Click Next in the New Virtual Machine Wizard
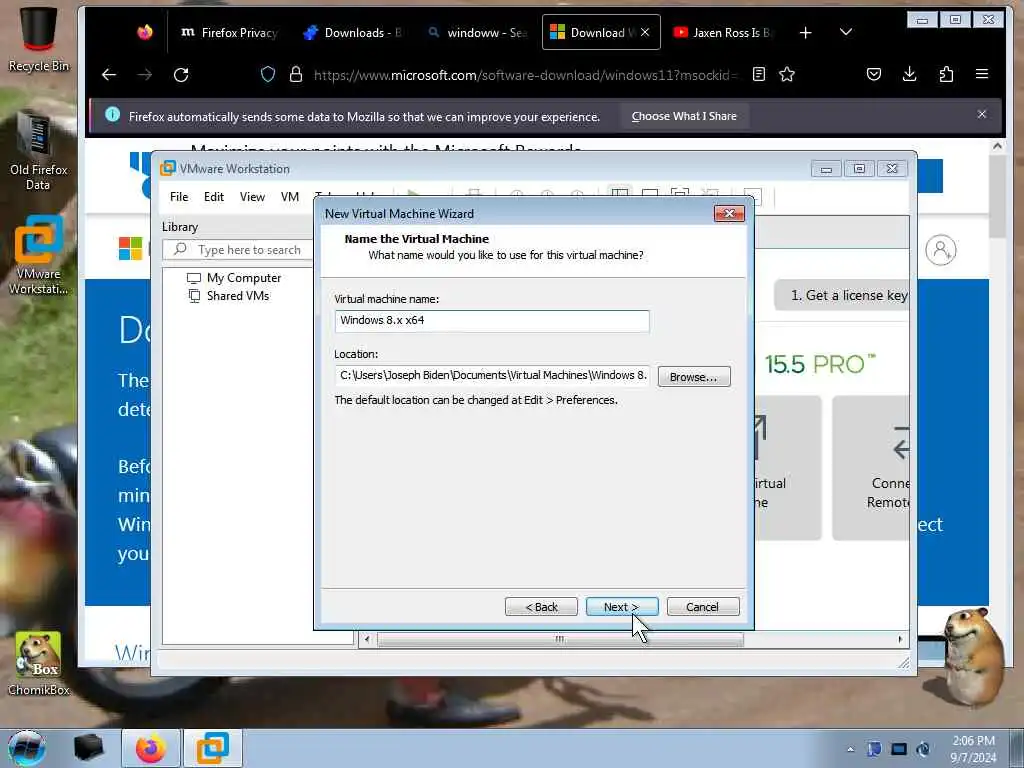Image resolution: width=1024 pixels, height=768 pixels. click(622, 607)
